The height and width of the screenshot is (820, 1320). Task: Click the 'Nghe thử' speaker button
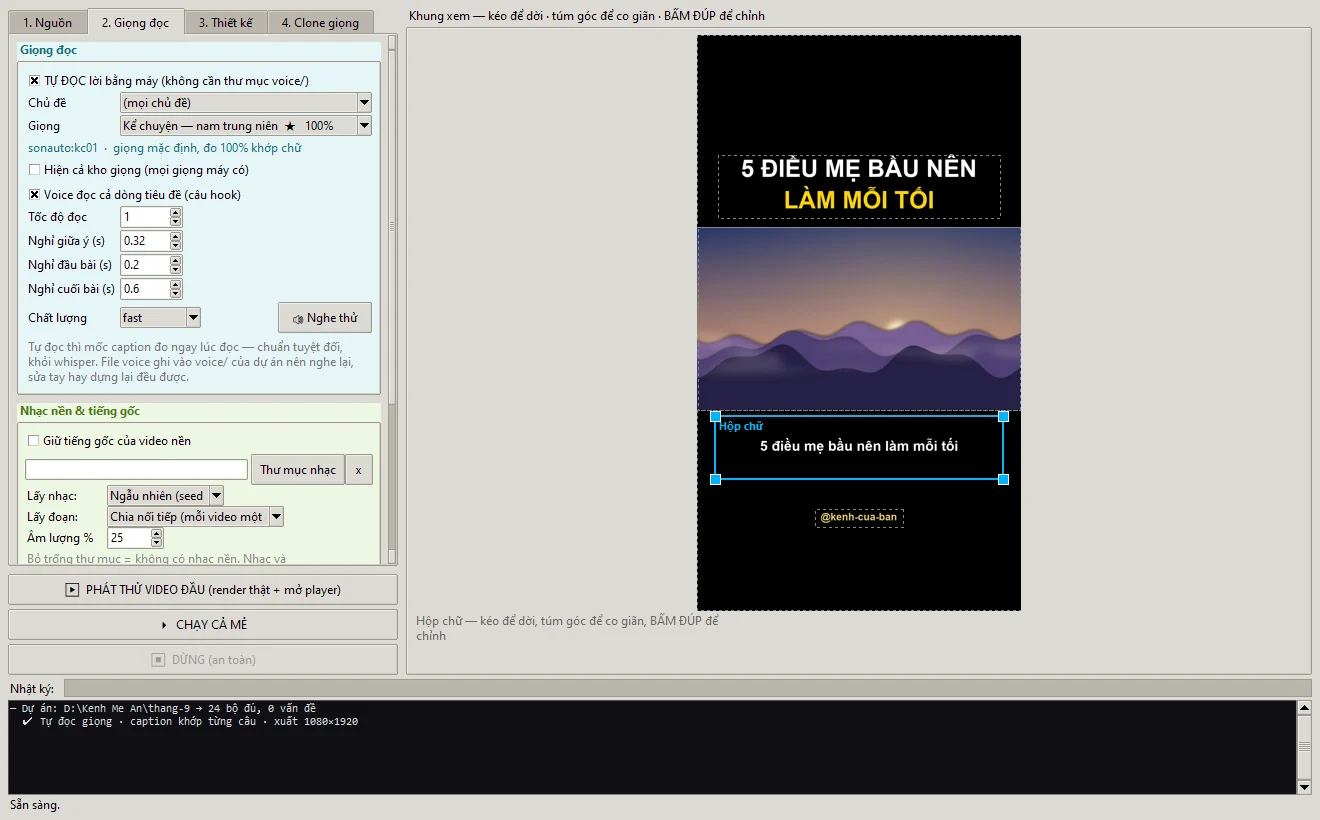[325, 318]
